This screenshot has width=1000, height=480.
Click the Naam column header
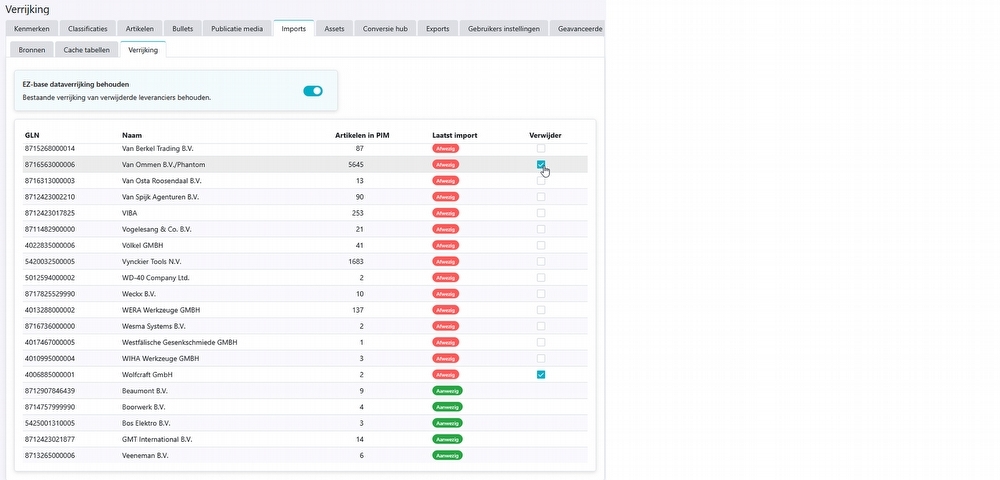(131, 135)
